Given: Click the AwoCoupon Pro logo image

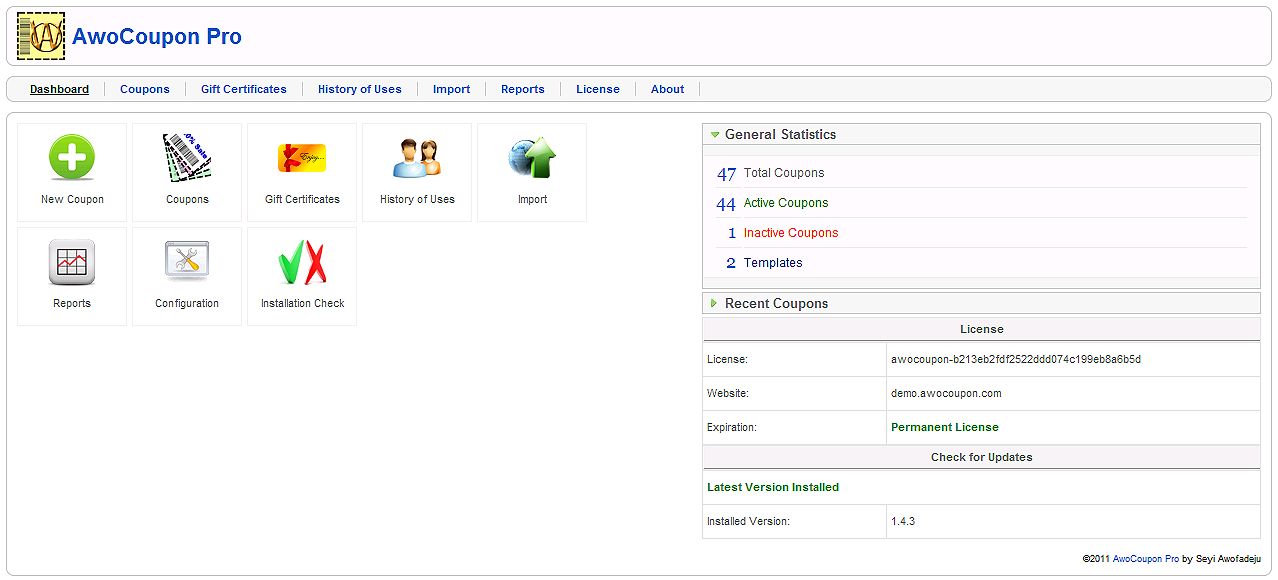Looking at the screenshot, I should pyautogui.click(x=41, y=37).
